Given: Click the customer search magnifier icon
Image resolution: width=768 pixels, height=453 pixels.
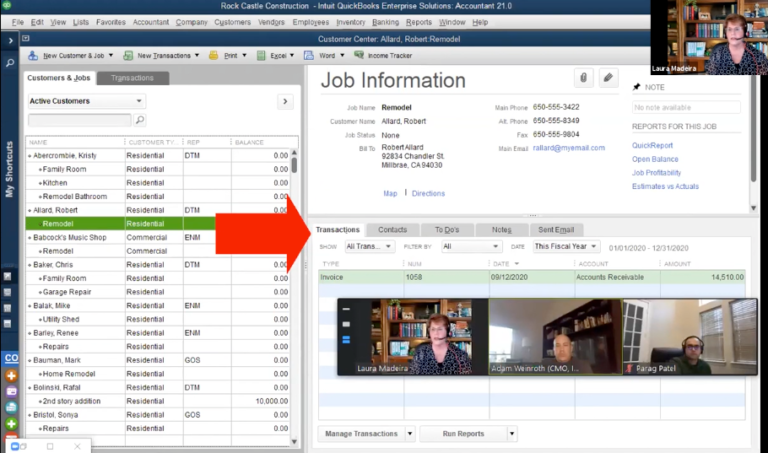Looking at the screenshot, I should point(140,120).
